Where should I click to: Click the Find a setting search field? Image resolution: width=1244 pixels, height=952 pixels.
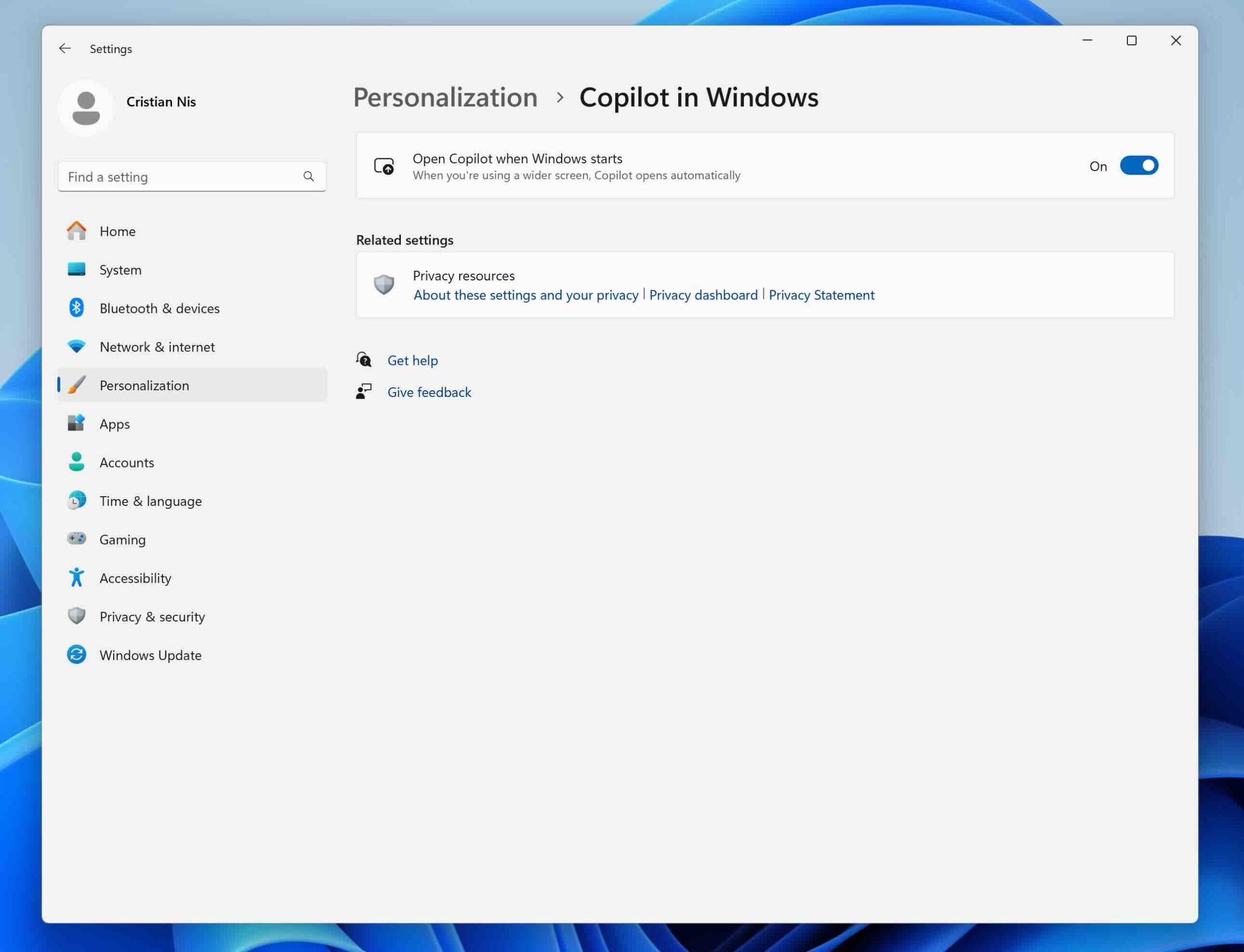pyautogui.click(x=191, y=177)
